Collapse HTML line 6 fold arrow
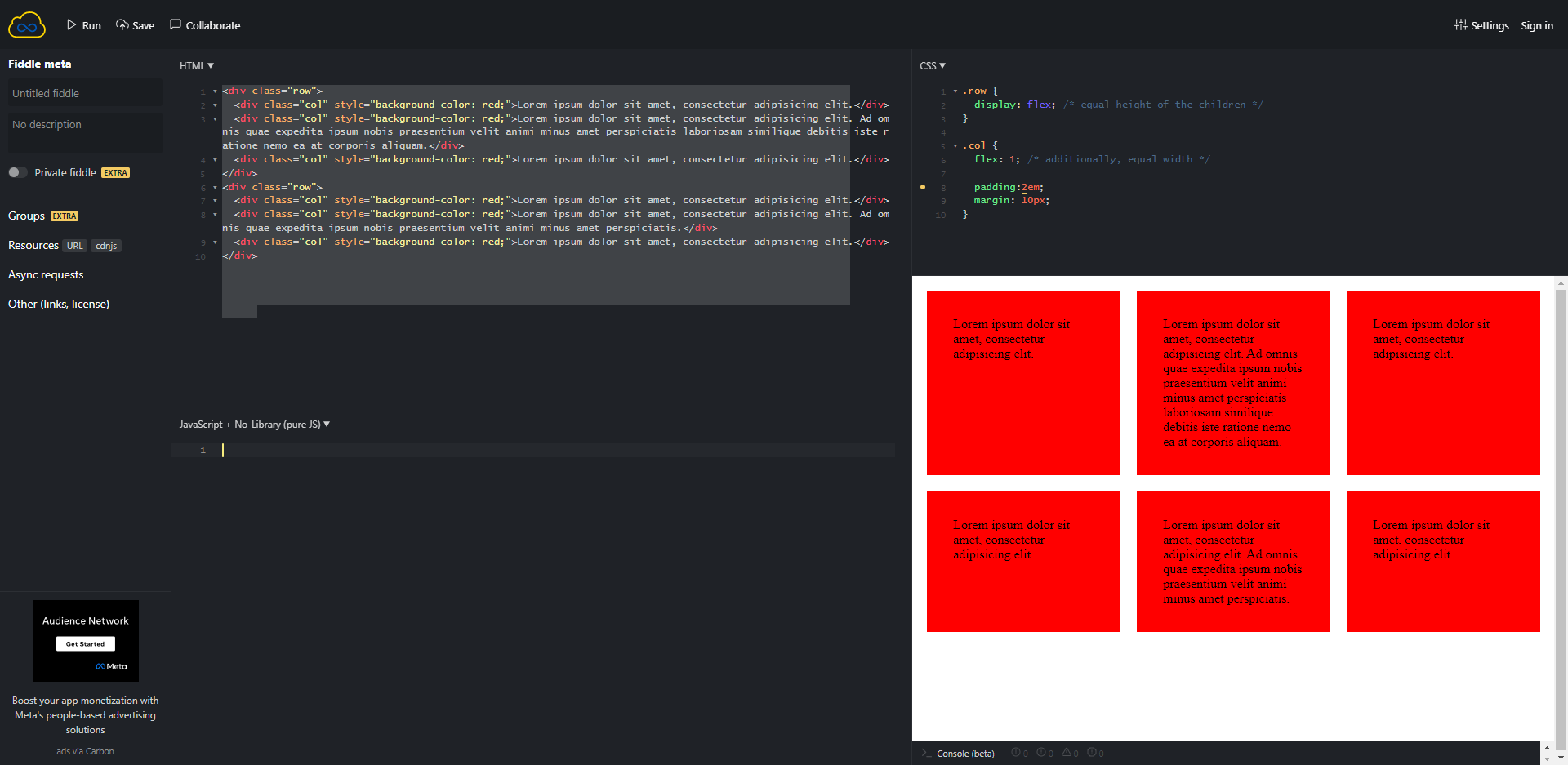The width and height of the screenshot is (1568, 765). click(215, 187)
